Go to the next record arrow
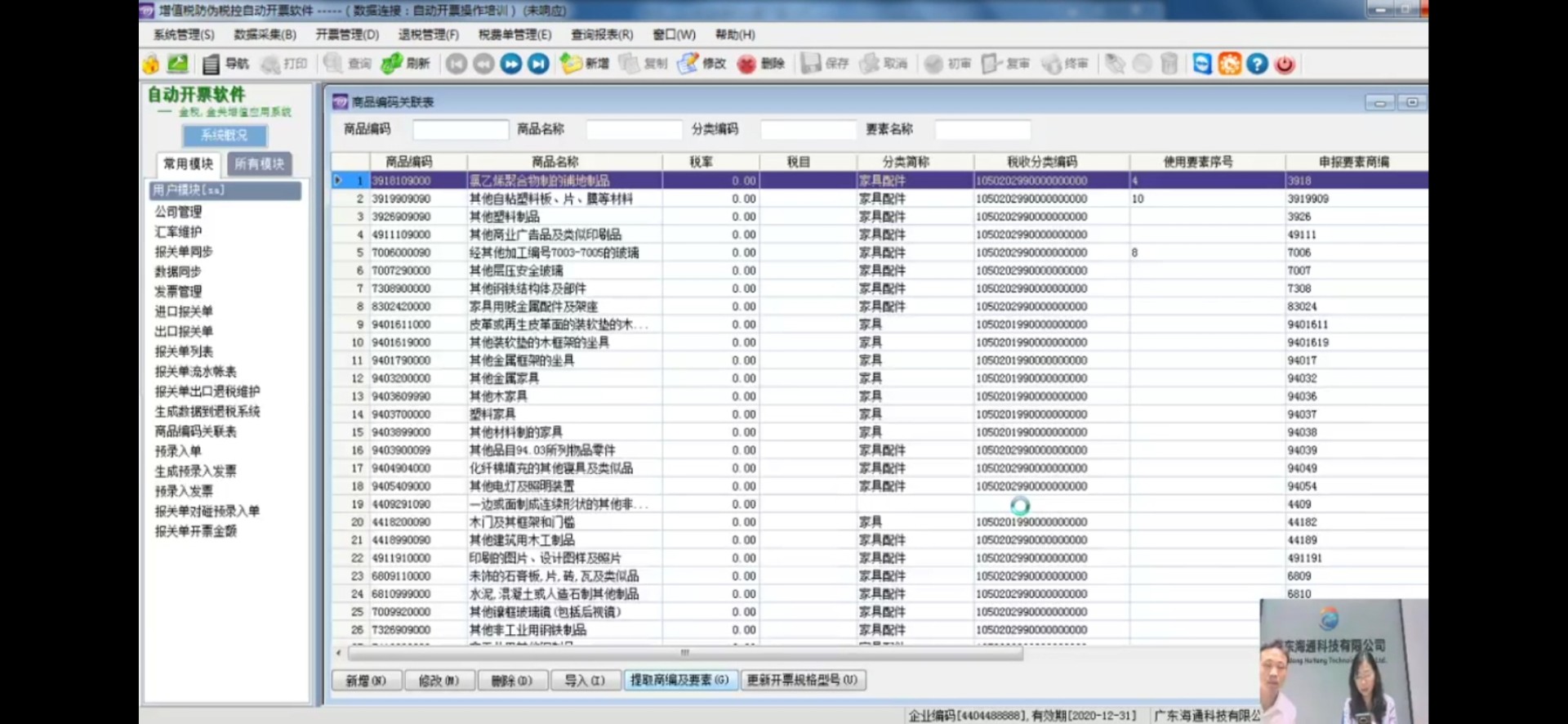The height and width of the screenshot is (724, 1568). tap(511, 64)
